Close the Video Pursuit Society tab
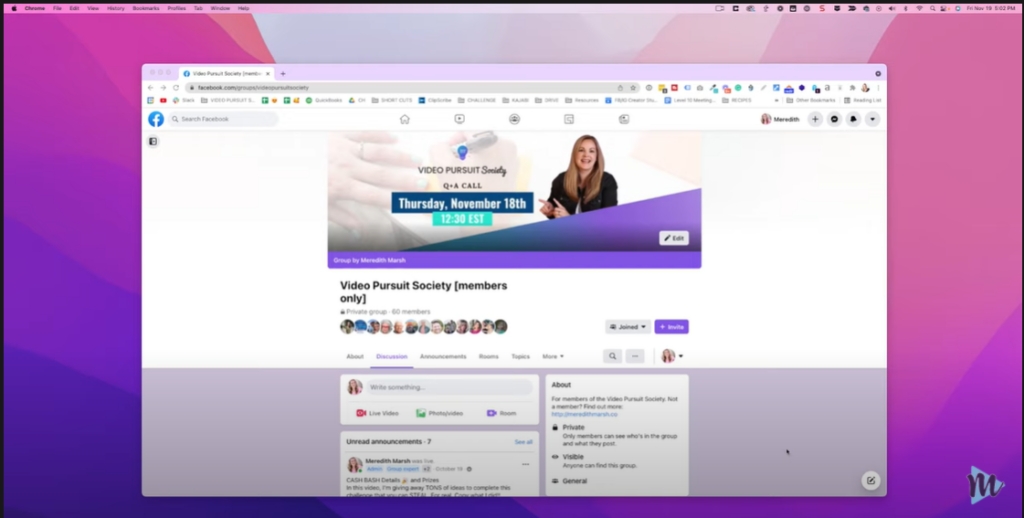 pyautogui.click(x=268, y=74)
